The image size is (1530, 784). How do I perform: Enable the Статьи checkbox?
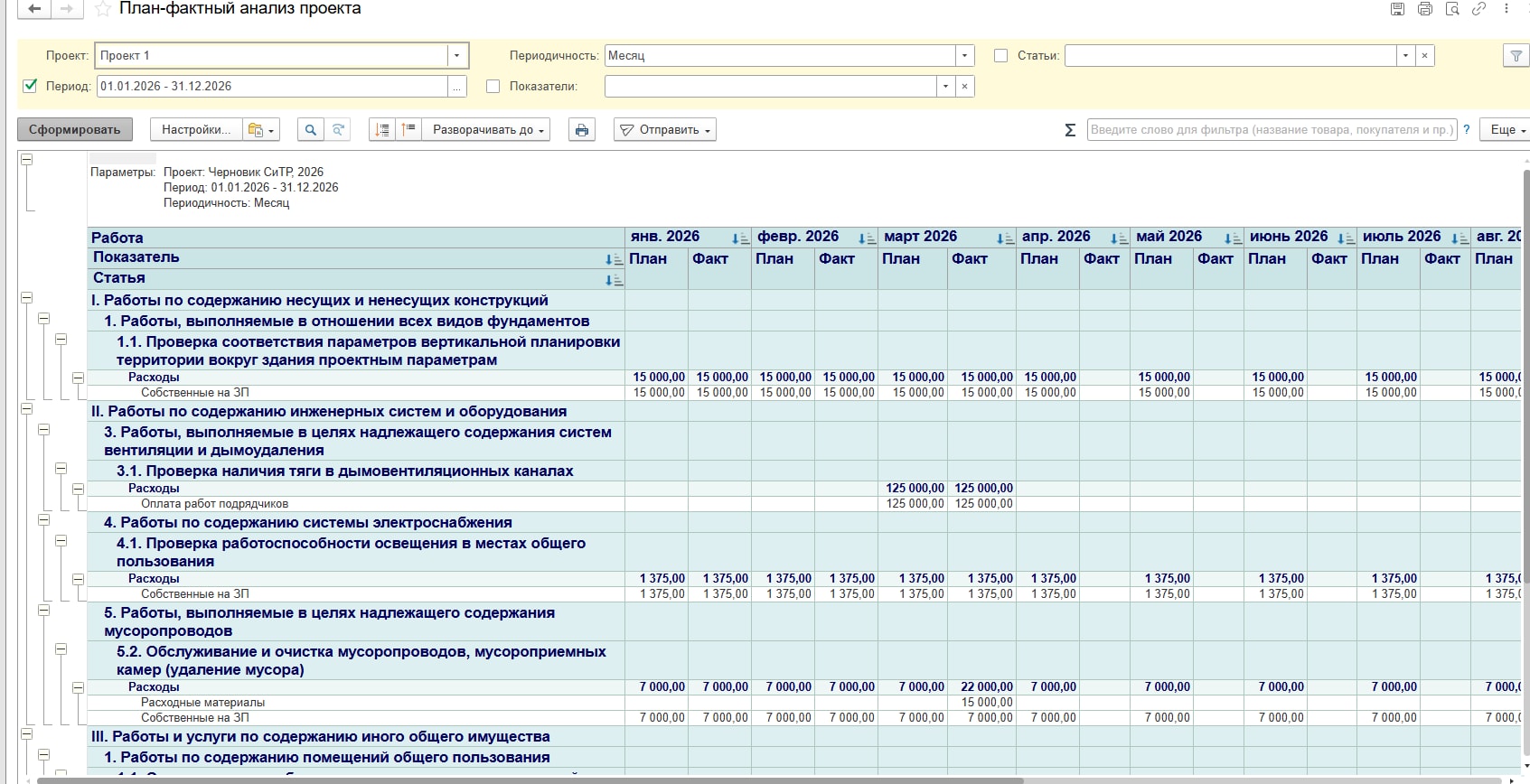(x=1000, y=56)
